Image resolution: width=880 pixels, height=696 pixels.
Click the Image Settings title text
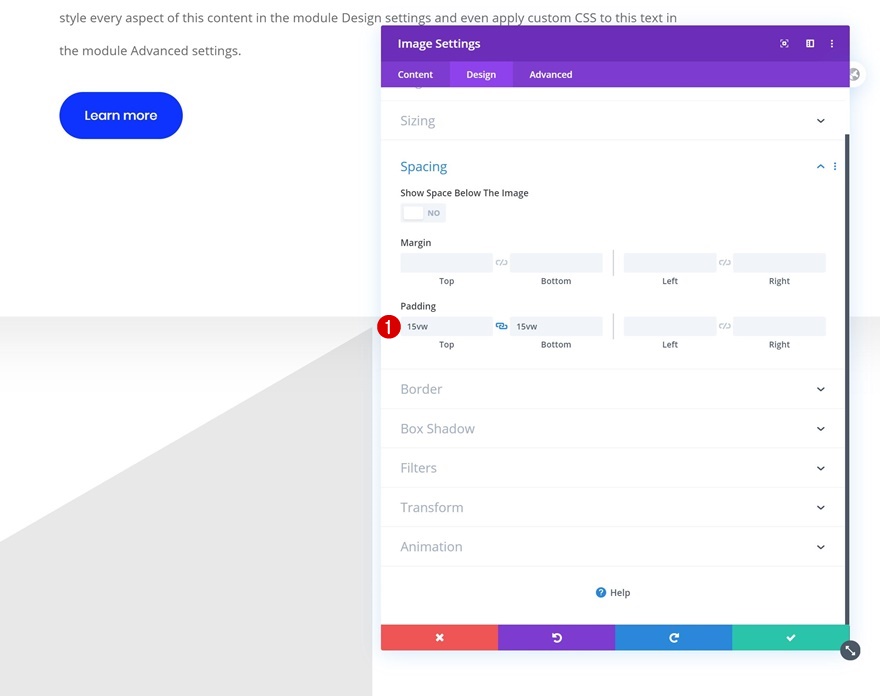(439, 44)
